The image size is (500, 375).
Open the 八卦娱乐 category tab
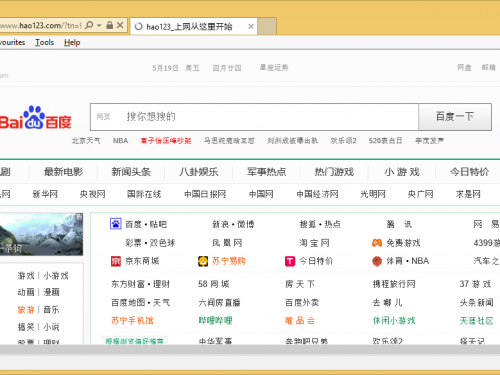[x=199, y=172]
